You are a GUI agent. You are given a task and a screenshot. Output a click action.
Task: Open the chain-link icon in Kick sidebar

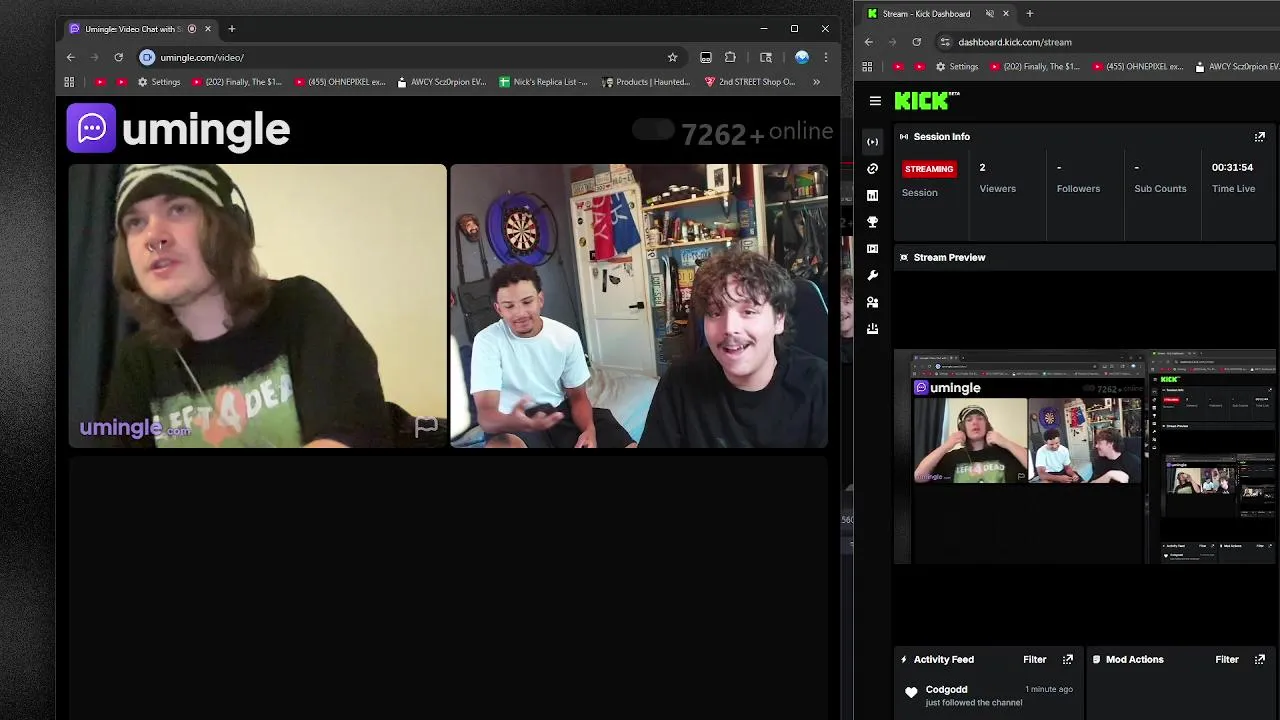click(x=873, y=169)
